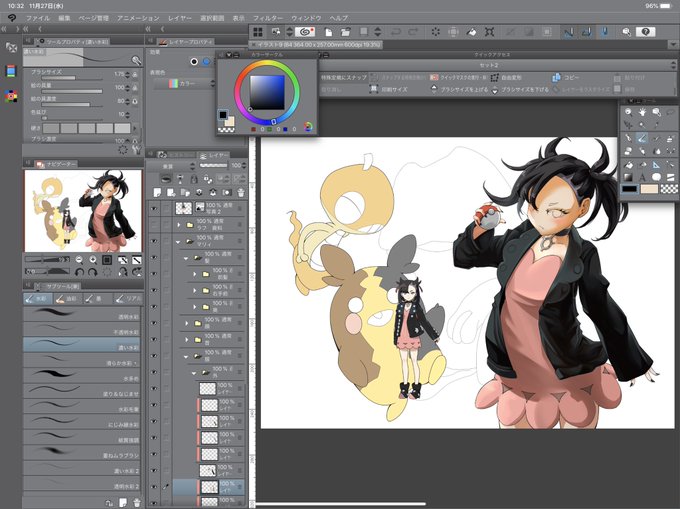Switch to the 油彩 sub tool tab

point(67,299)
